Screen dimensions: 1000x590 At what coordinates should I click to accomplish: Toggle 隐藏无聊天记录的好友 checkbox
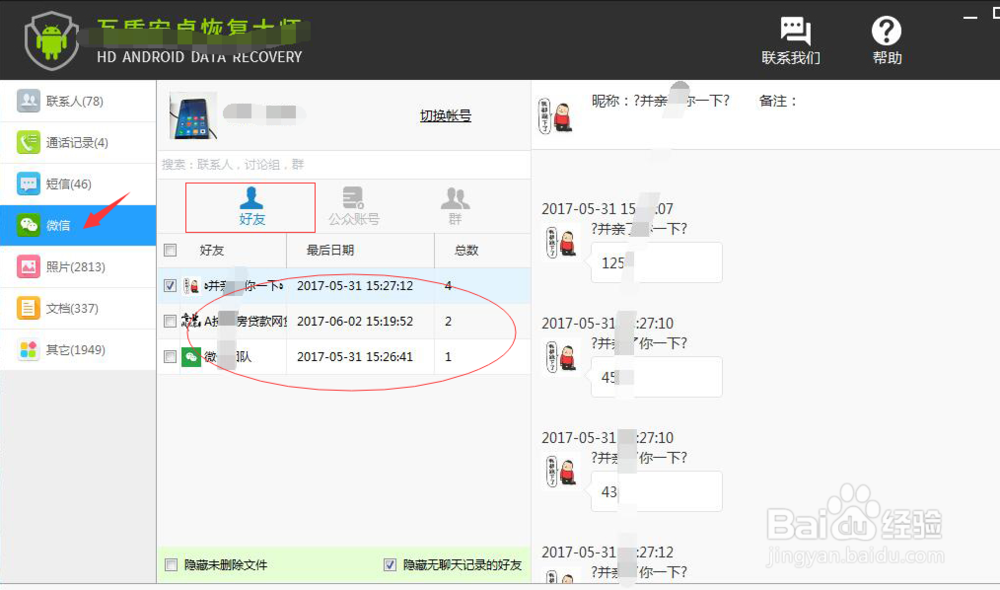tap(390, 564)
